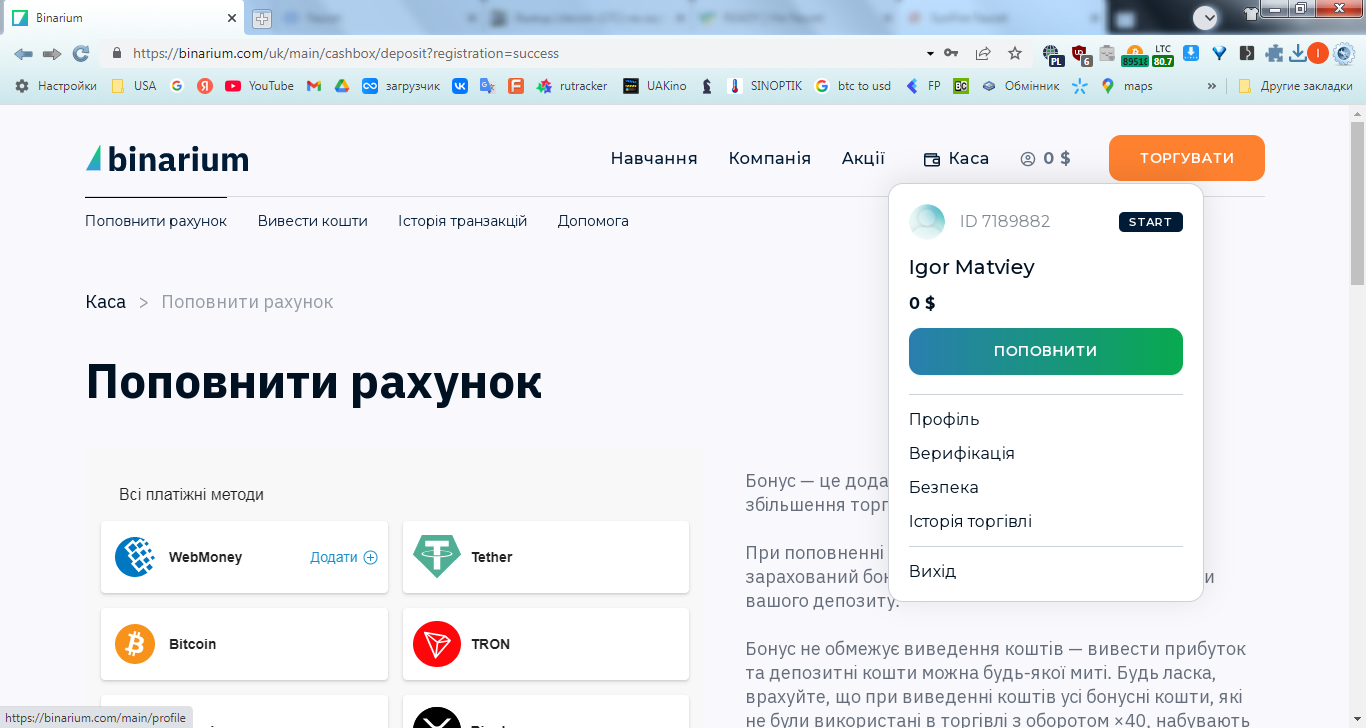The image size is (1366, 728).
Task: Add WebMoney via the Додати link
Action: pos(344,557)
